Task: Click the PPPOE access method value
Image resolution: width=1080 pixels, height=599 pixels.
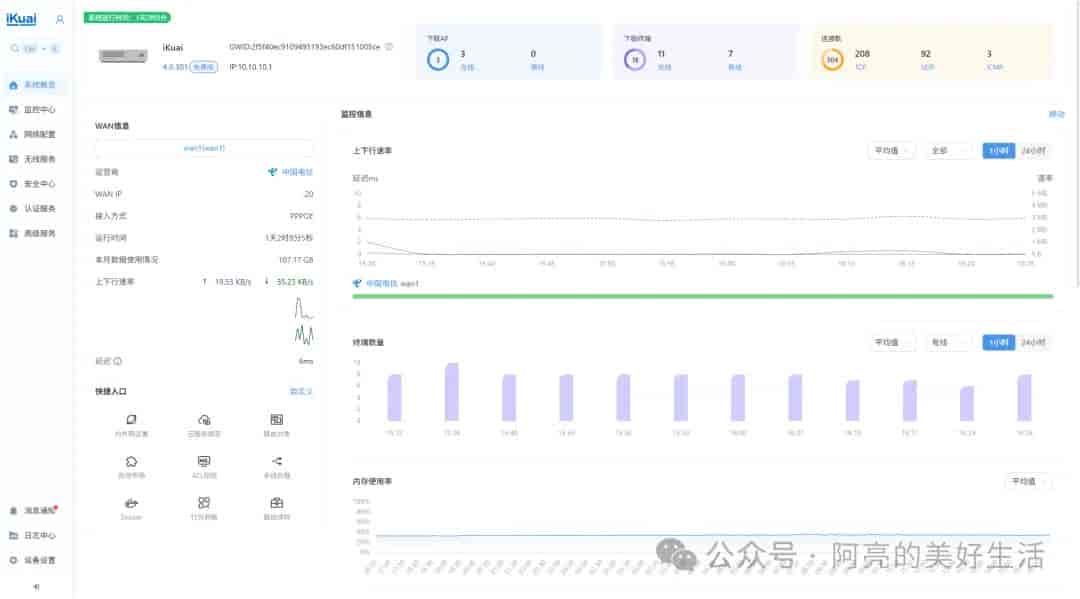Action: (x=301, y=216)
